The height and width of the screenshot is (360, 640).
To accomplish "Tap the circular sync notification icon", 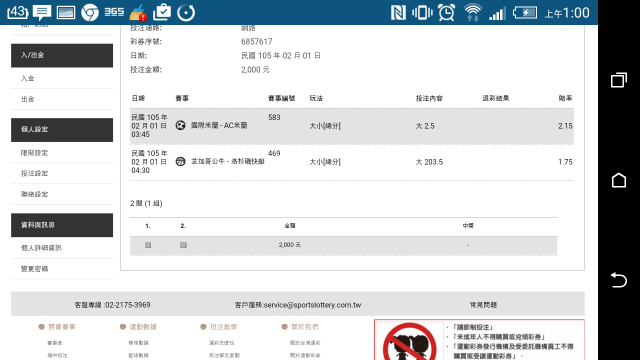I will 186,13.
